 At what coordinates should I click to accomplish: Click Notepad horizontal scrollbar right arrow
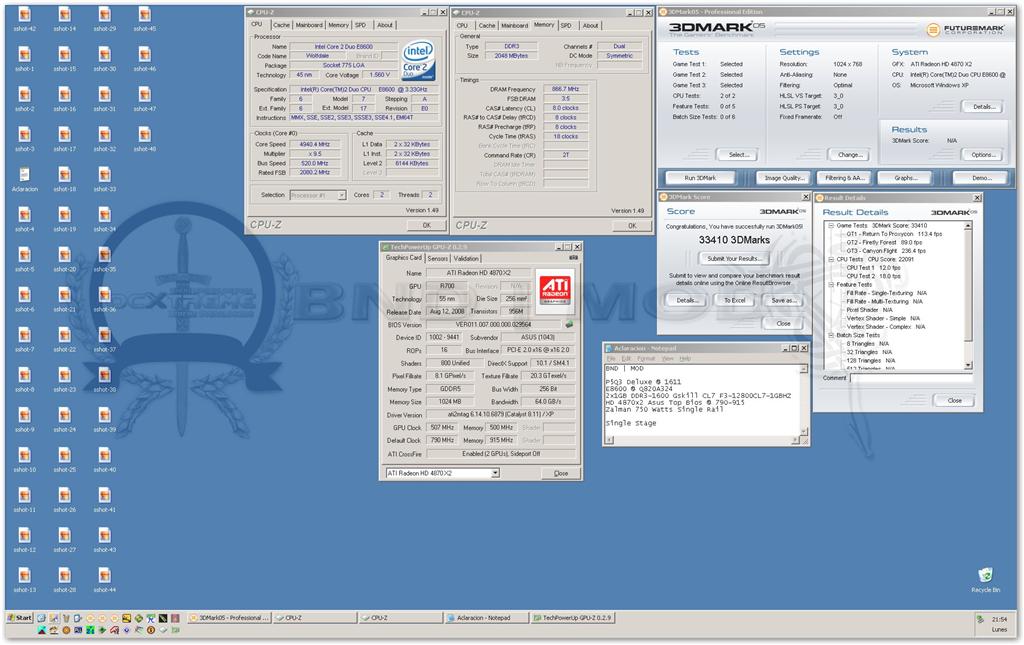(795, 441)
